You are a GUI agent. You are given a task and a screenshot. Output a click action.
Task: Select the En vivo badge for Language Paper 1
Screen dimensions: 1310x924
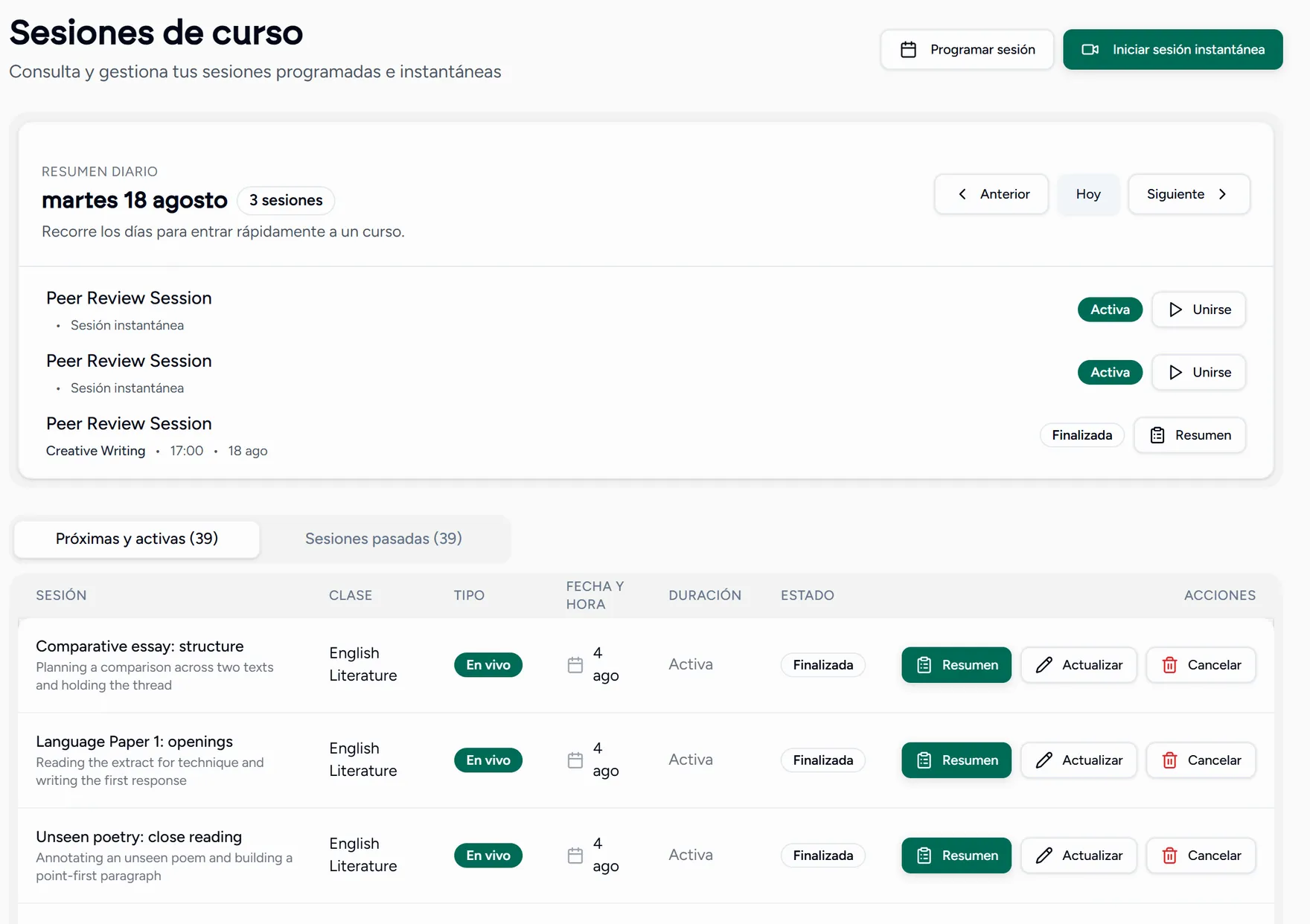click(x=488, y=760)
